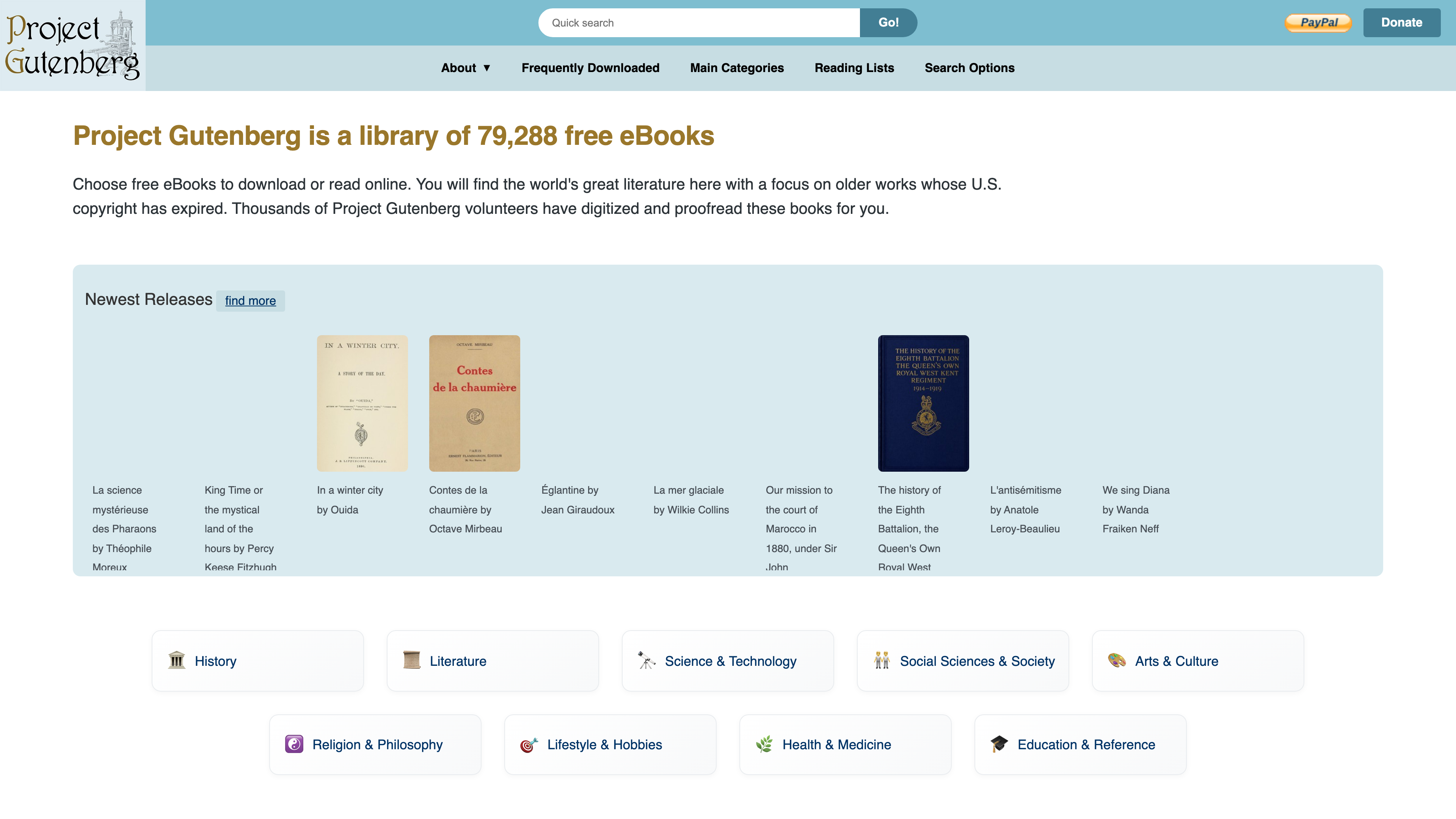Image resolution: width=1456 pixels, height=819 pixels.
Task: Browse Lifestyle & Hobbies category text
Action: pyautogui.click(x=604, y=744)
